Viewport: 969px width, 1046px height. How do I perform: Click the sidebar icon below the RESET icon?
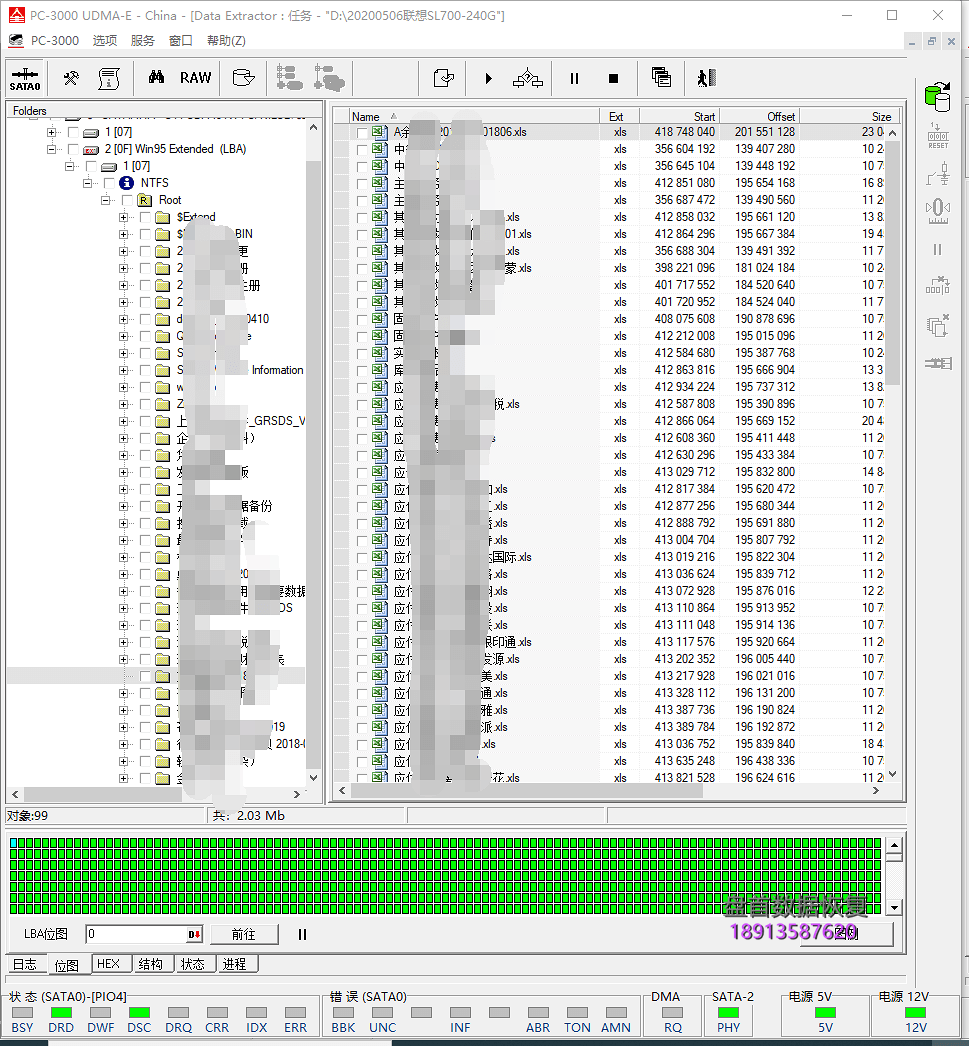(938, 174)
